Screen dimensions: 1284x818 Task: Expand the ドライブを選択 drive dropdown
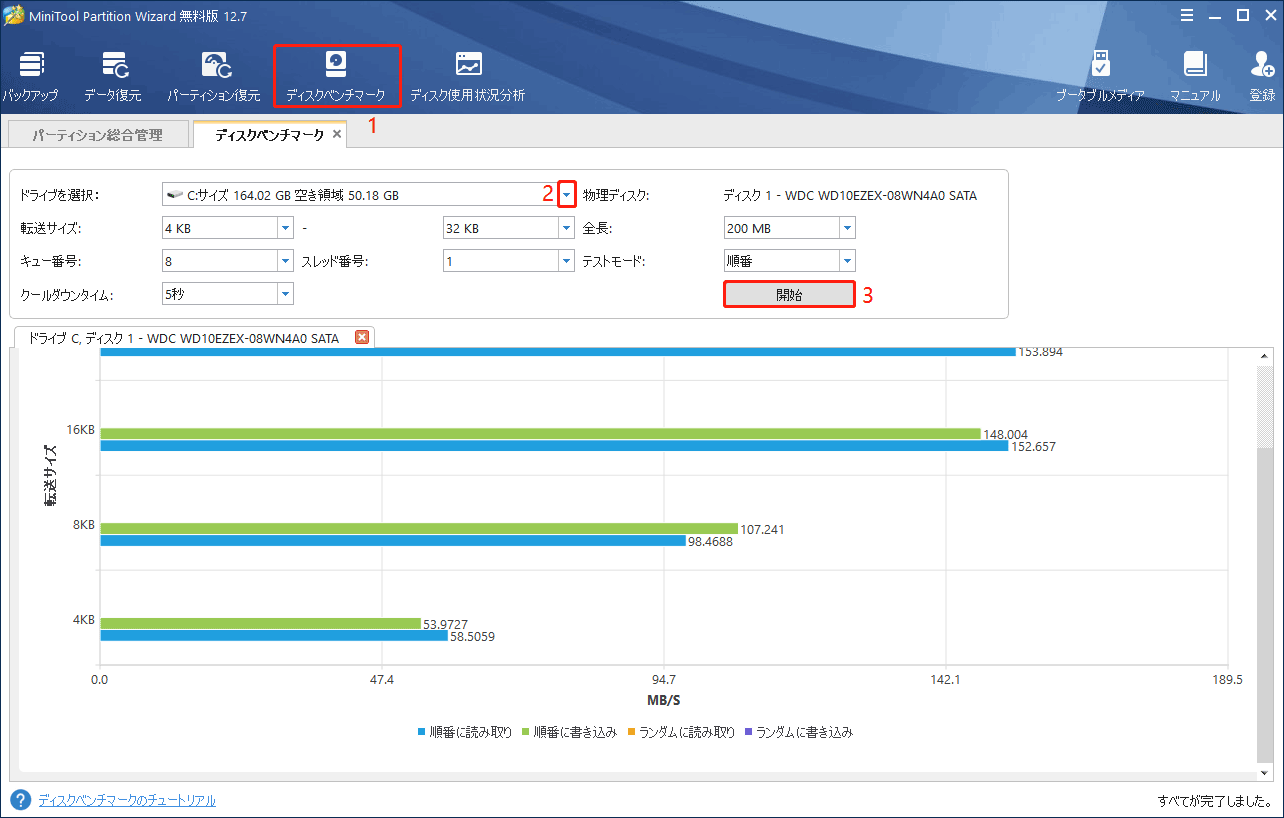[x=566, y=195]
